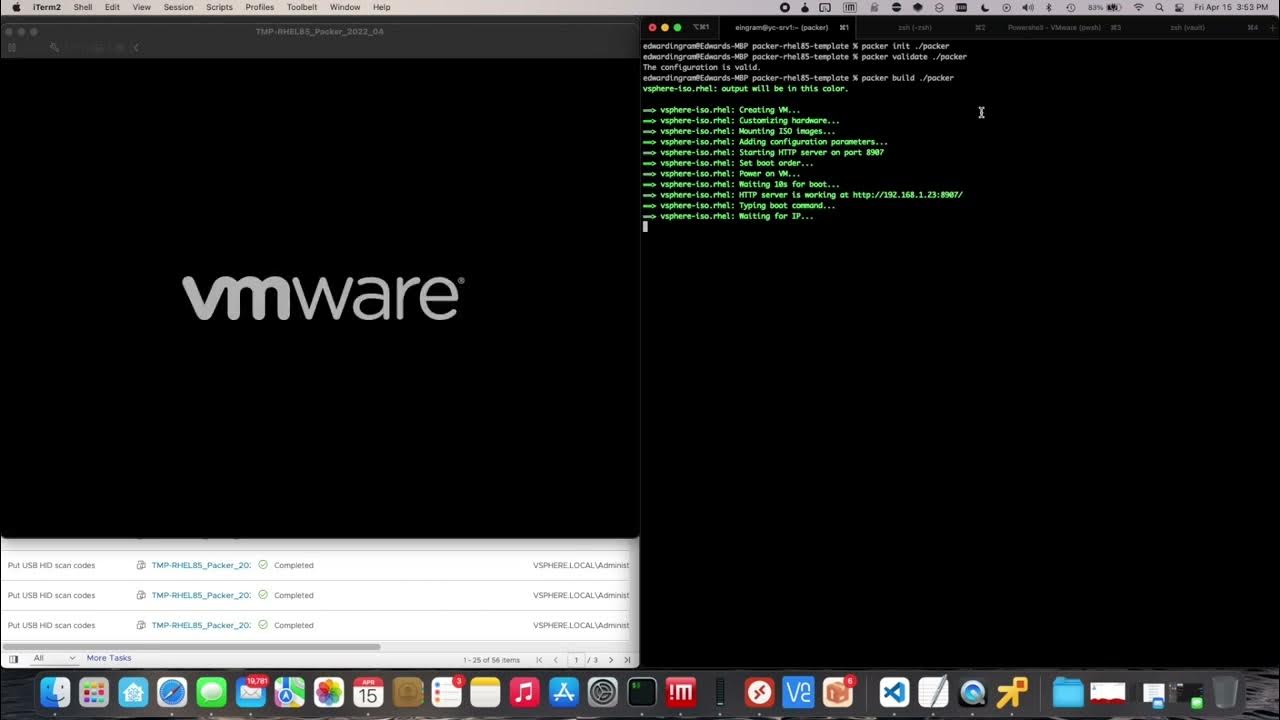Open App Store from dock

[x=564, y=692]
